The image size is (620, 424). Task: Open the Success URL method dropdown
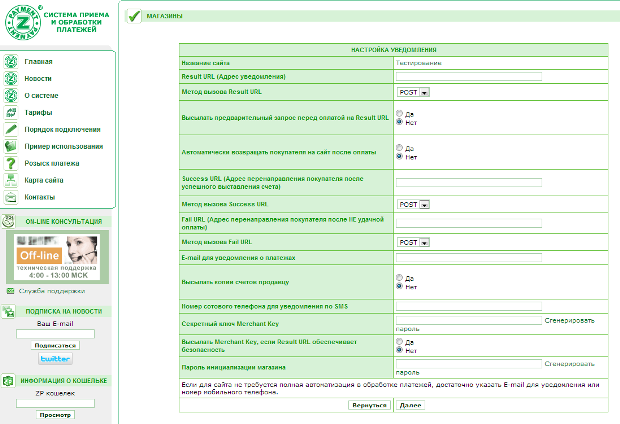tap(413, 204)
